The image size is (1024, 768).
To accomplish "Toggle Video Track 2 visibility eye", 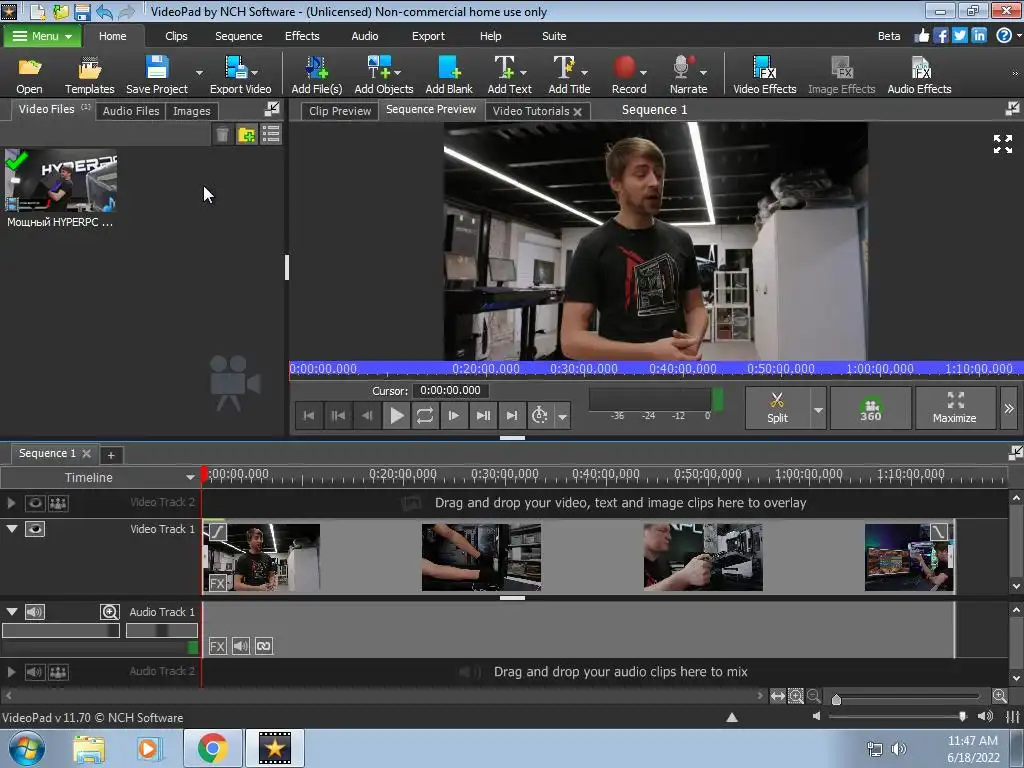I will [x=35, y=503].
